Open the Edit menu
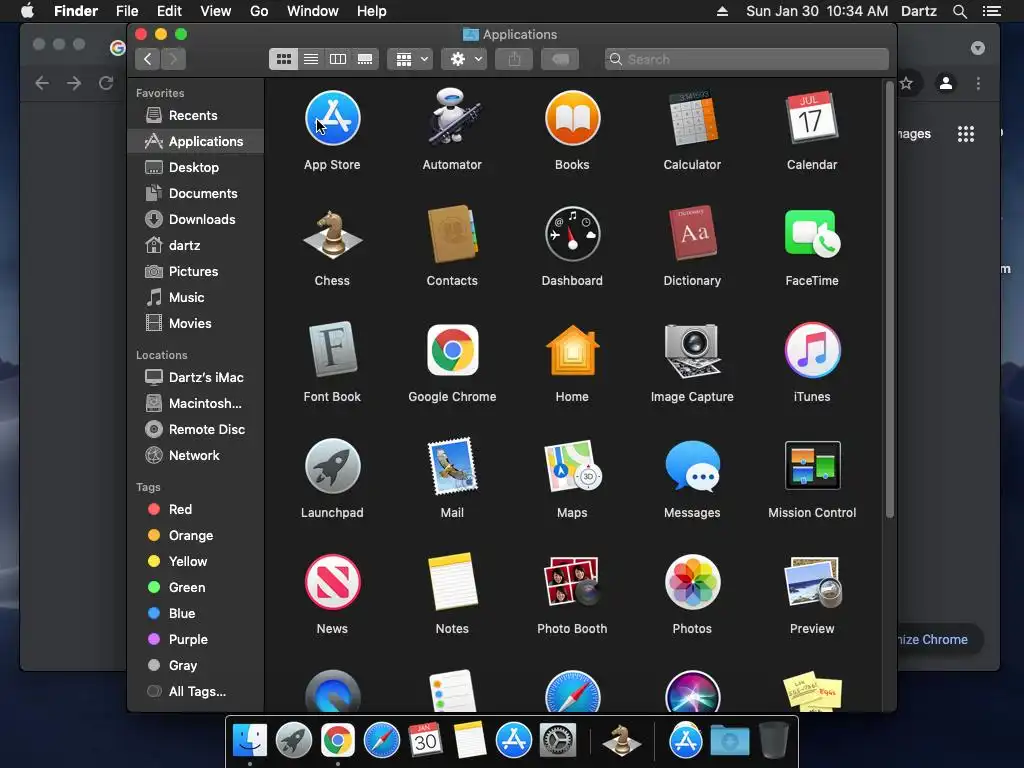 (169, 11)
